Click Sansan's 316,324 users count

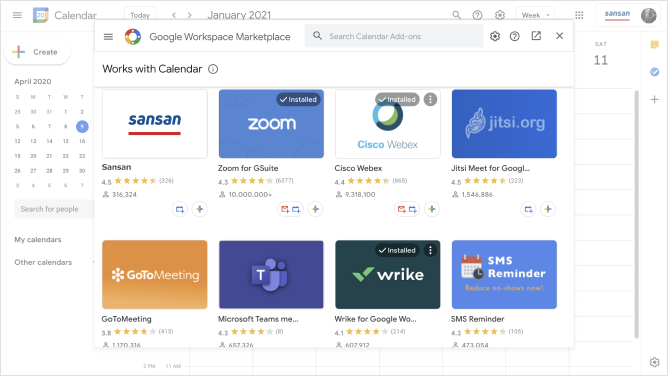pyautogui.click(x=124, y=195)
